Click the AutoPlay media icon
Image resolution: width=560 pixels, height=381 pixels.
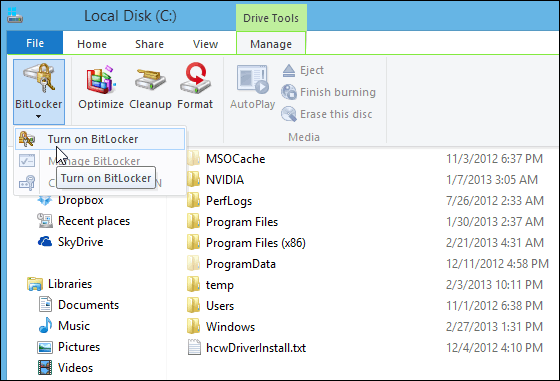[252, 79]
